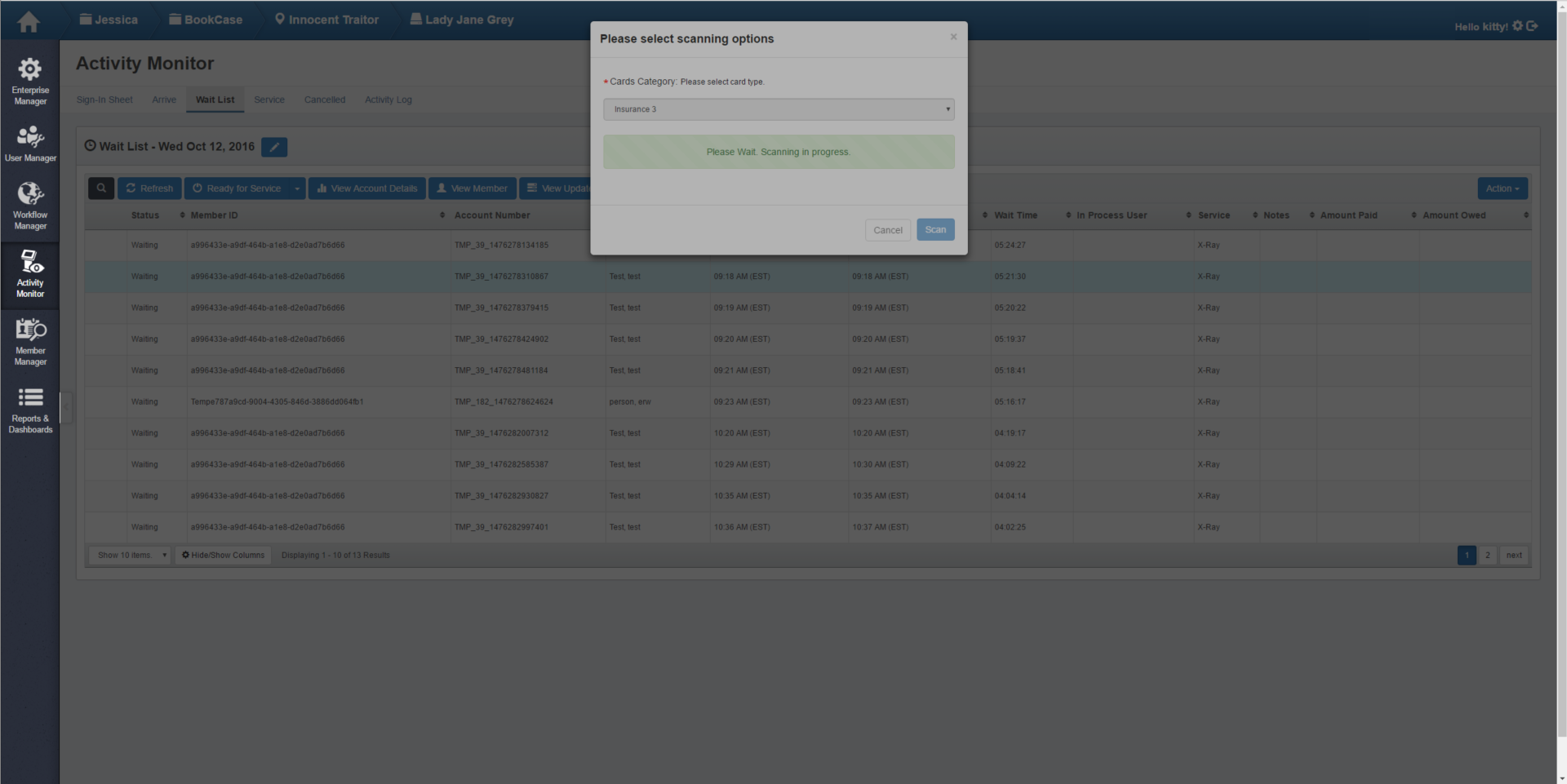The height and width of the screenshot is (784, 1567).
Task: Open Member Manager in sidebar
Action: click(x=30, y=342)
